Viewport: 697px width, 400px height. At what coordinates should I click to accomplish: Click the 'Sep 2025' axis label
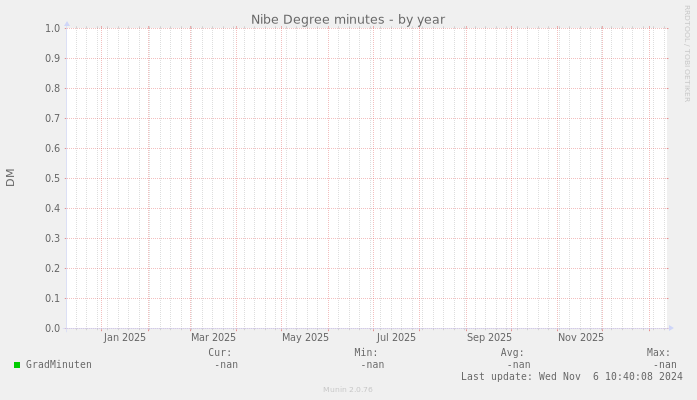(489, 337)
